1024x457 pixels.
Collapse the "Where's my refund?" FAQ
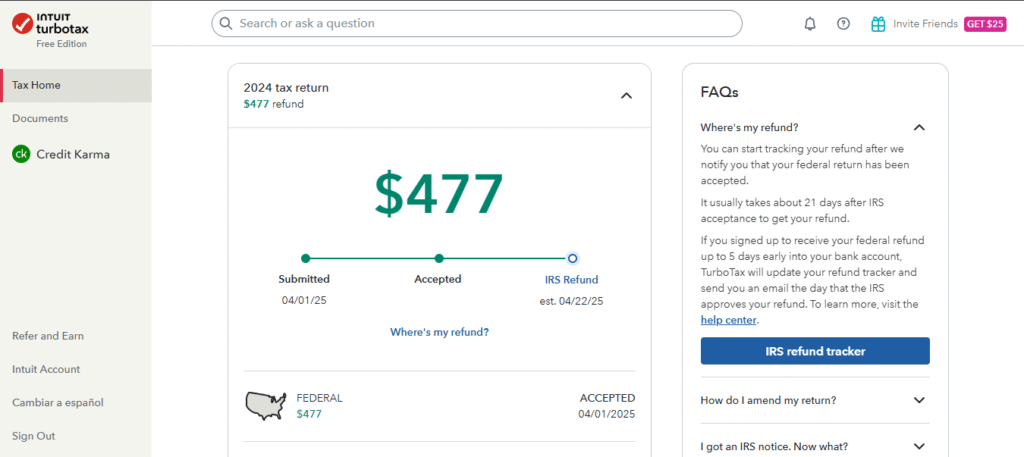coord(919,127)
